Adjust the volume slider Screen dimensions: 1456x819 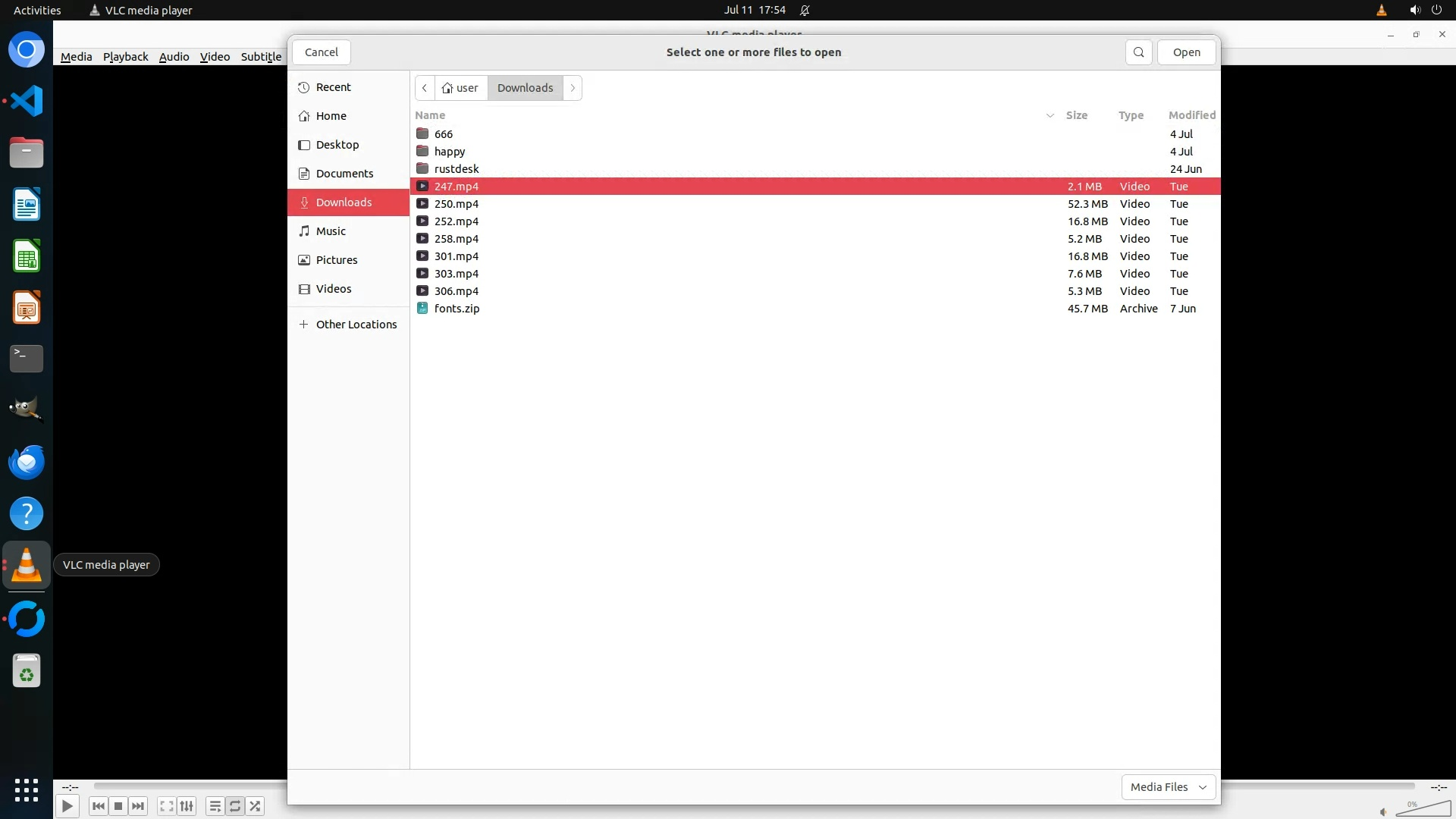(x=1424, y=809)
